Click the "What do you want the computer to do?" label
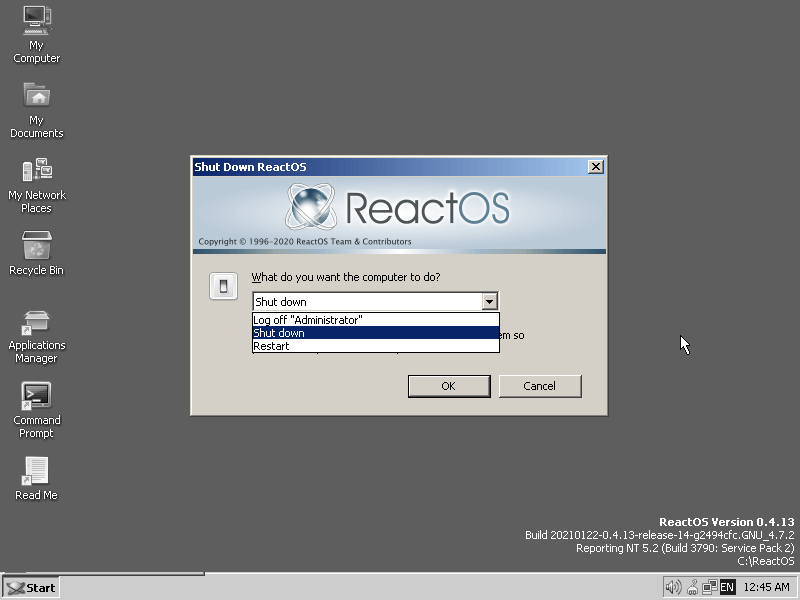 (345, 277)
